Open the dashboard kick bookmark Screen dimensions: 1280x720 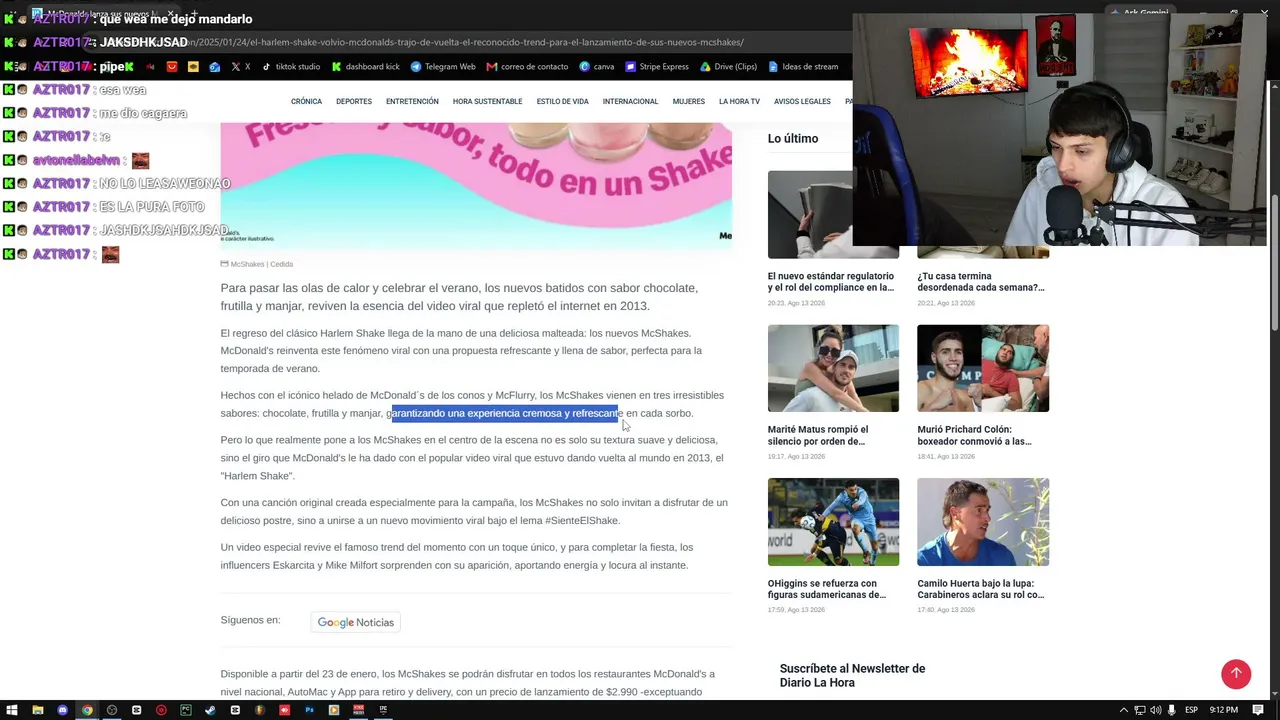pos(366,67)
